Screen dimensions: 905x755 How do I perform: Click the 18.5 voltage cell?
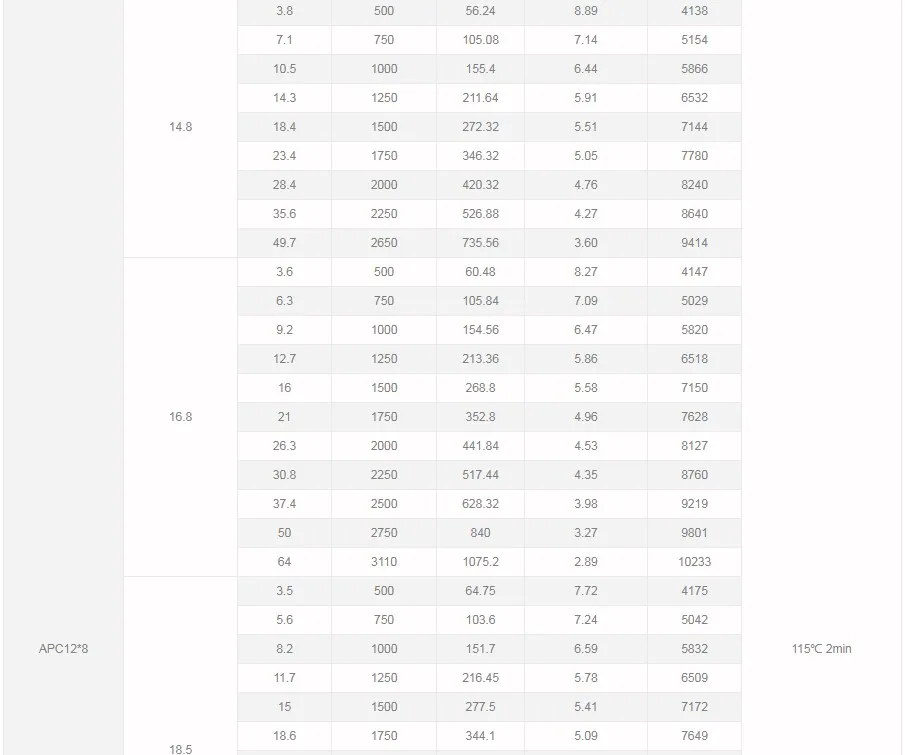click(x=181, y=749)
